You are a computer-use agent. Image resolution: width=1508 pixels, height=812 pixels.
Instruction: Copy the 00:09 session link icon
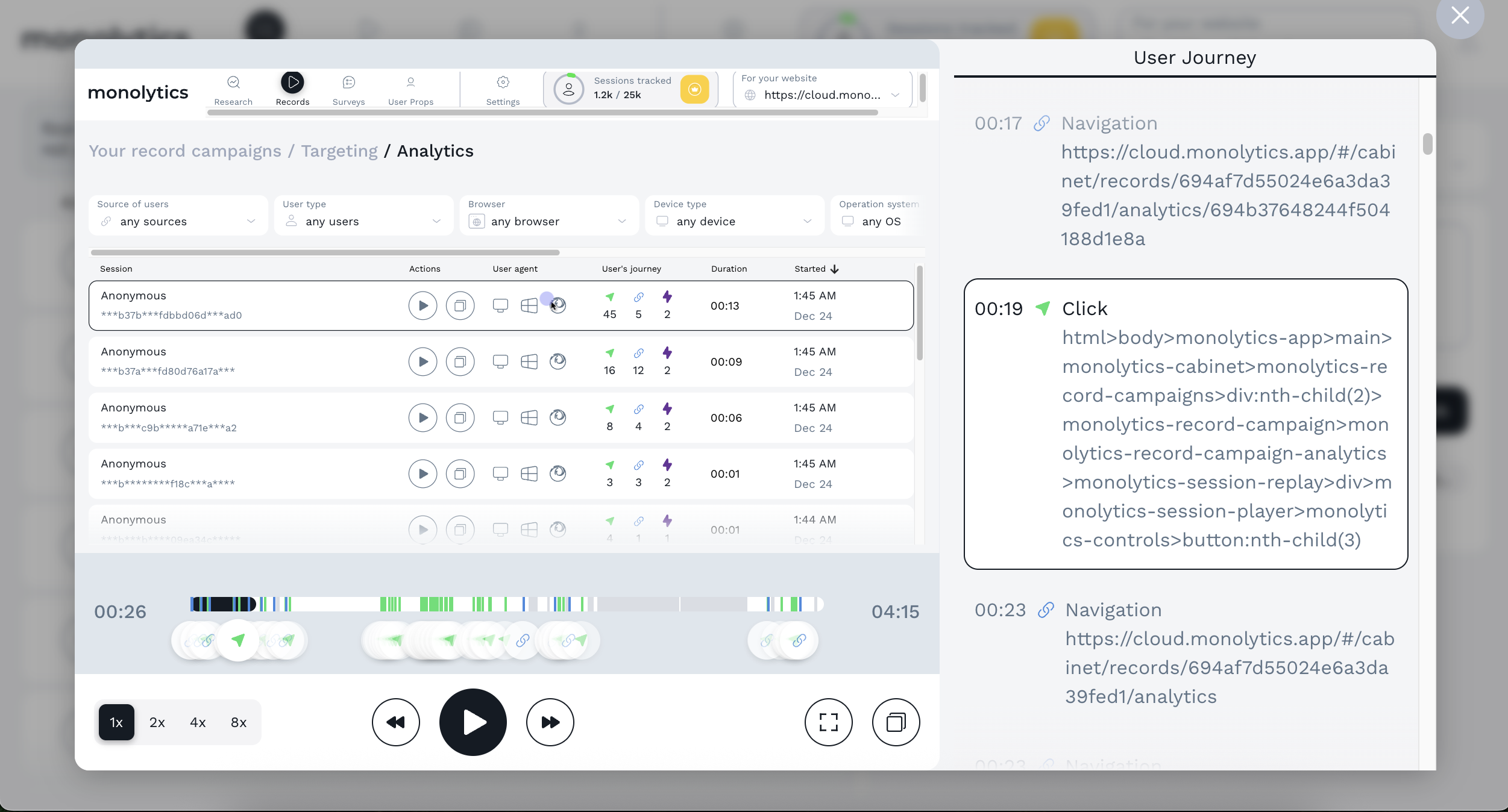(460, 361)
